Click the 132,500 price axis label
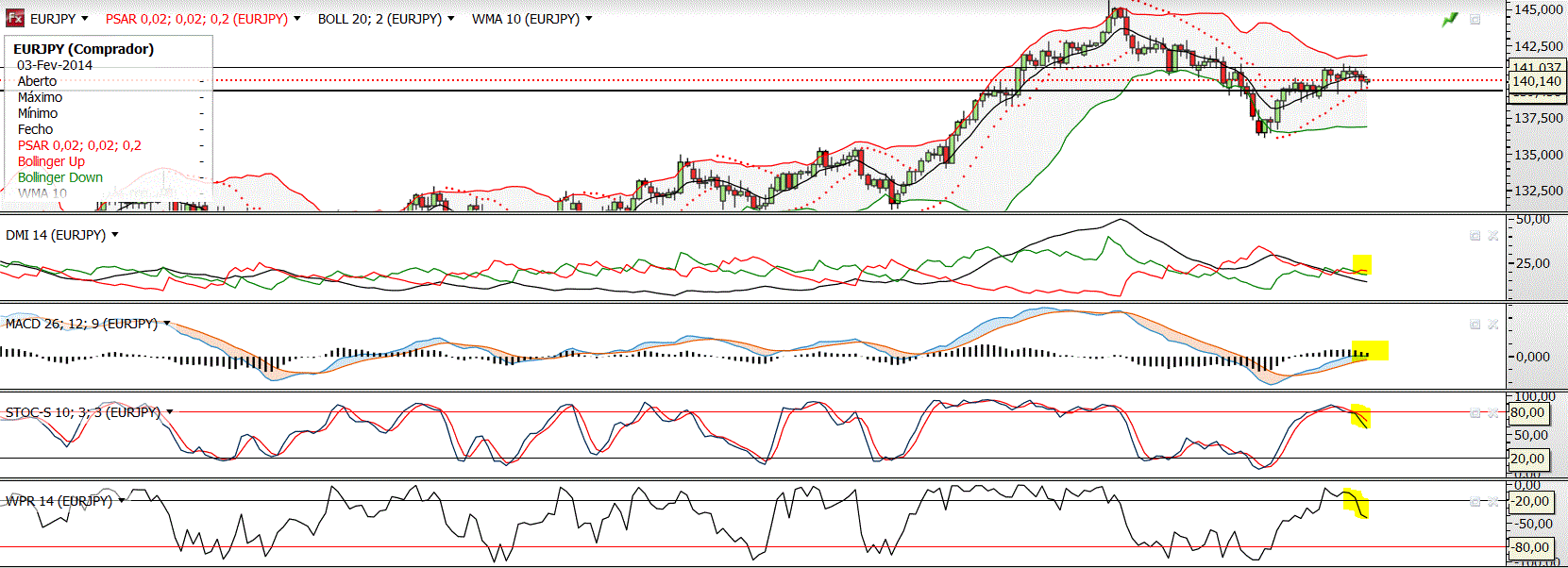The image size is (1568, 568). click(1539, 191)
